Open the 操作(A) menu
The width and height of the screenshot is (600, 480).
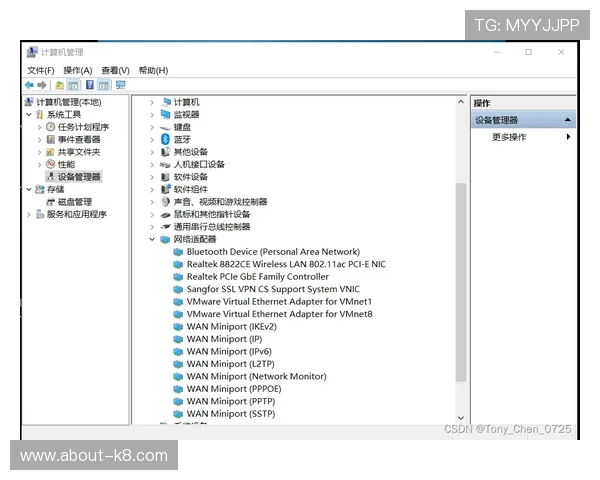point(78,70)
